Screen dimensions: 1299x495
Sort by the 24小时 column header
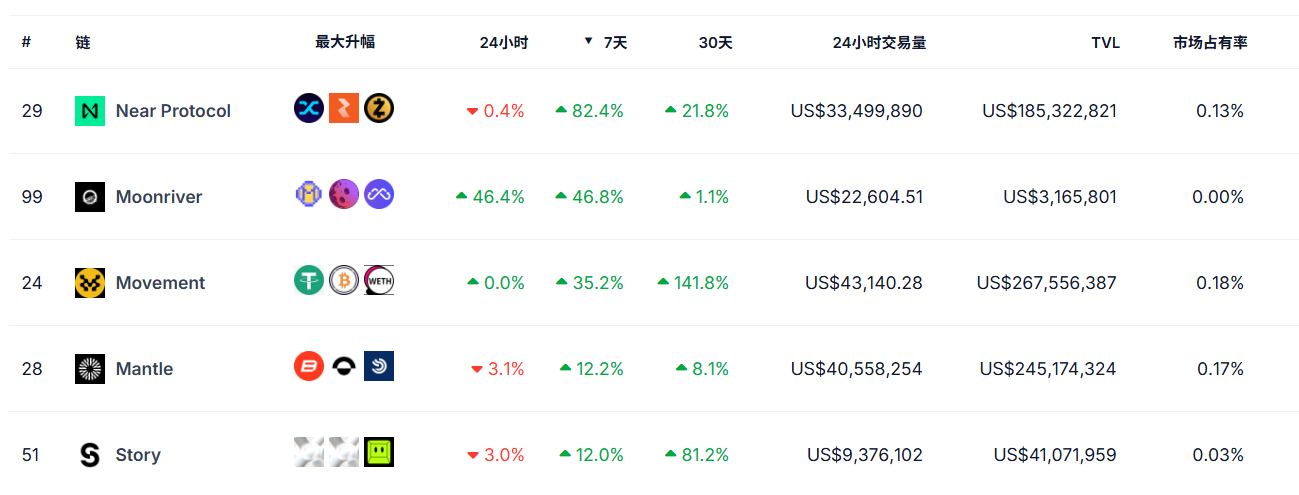pos(504,43)
